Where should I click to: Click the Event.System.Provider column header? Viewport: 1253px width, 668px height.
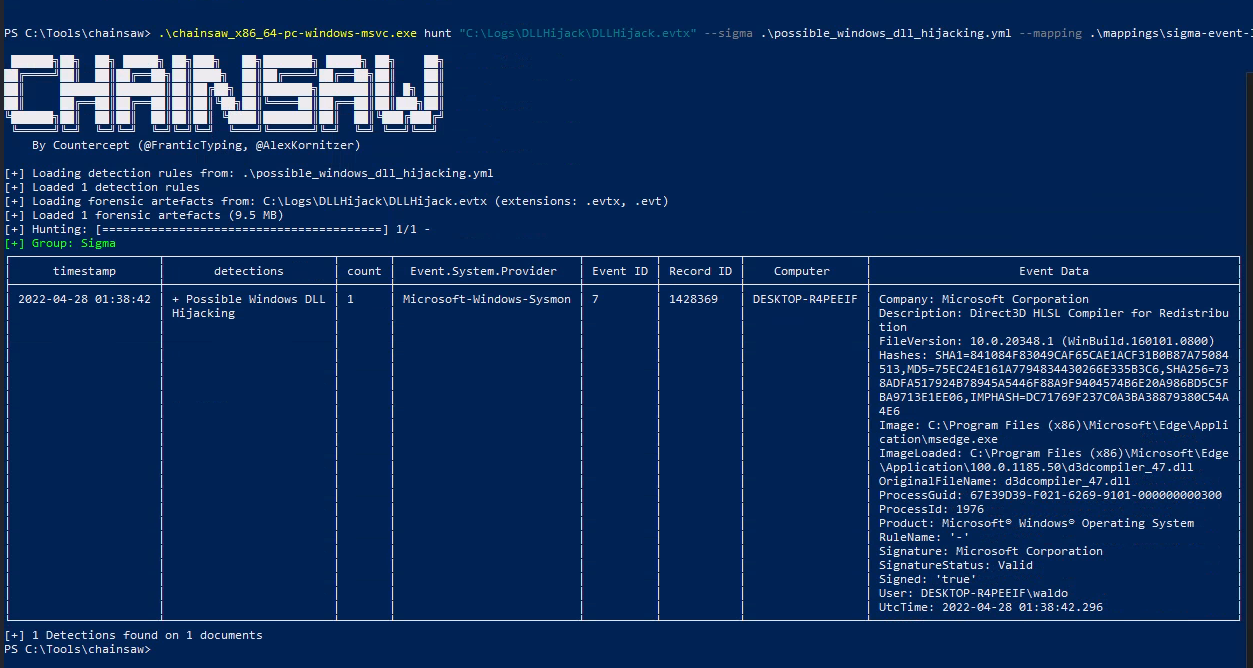487,271
